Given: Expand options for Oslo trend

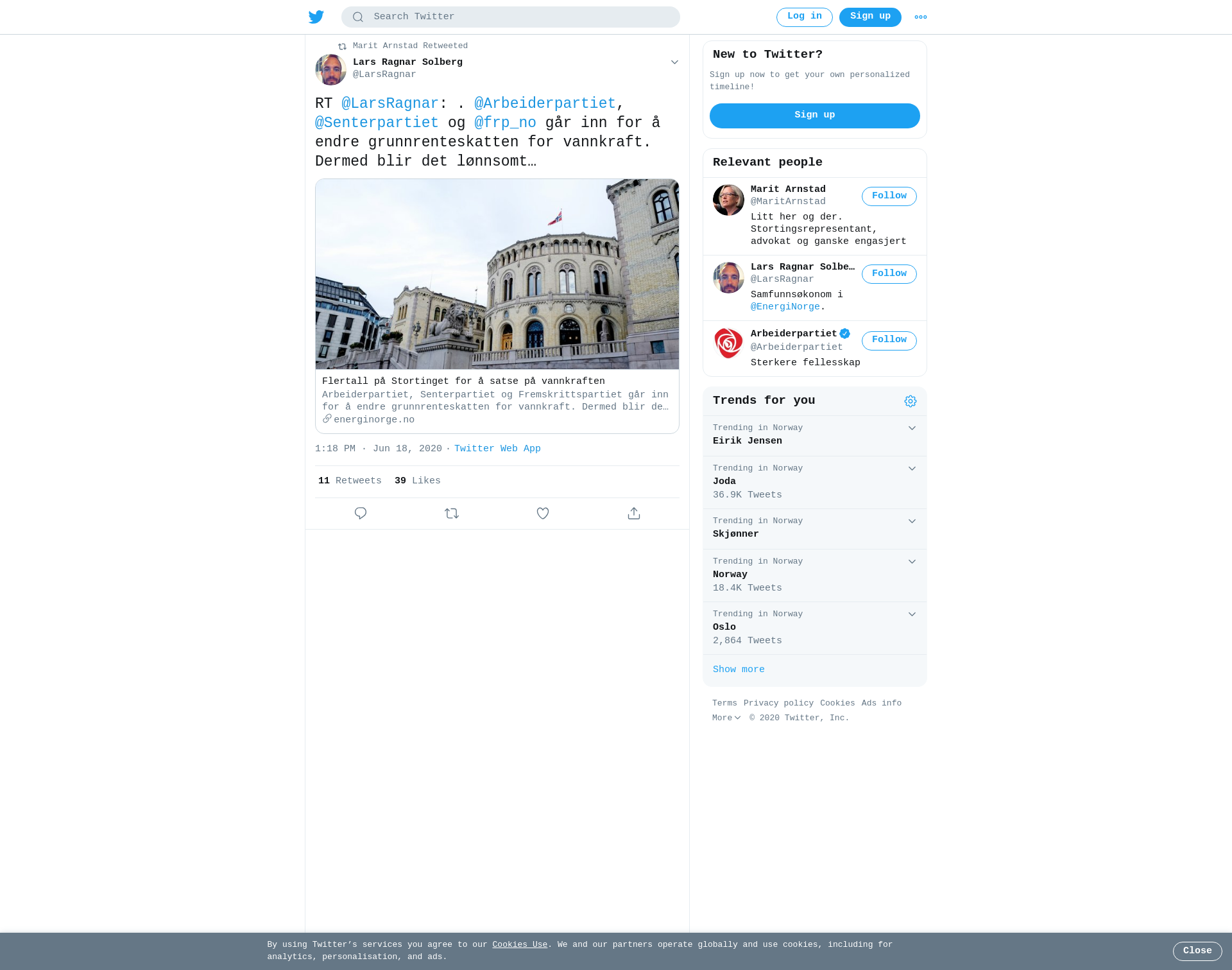Looking at the screenshot, I should coord(912,614).
